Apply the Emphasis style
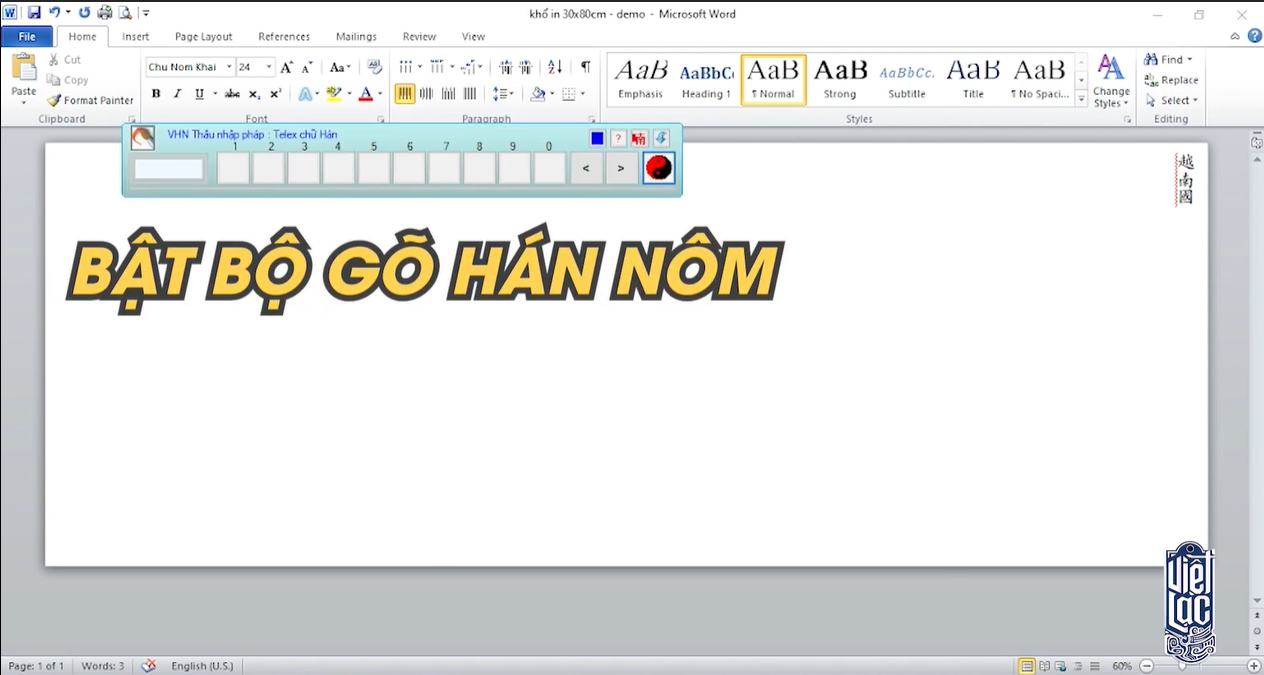The height and width of the screenshot is (675, 1264). [640, 80]
